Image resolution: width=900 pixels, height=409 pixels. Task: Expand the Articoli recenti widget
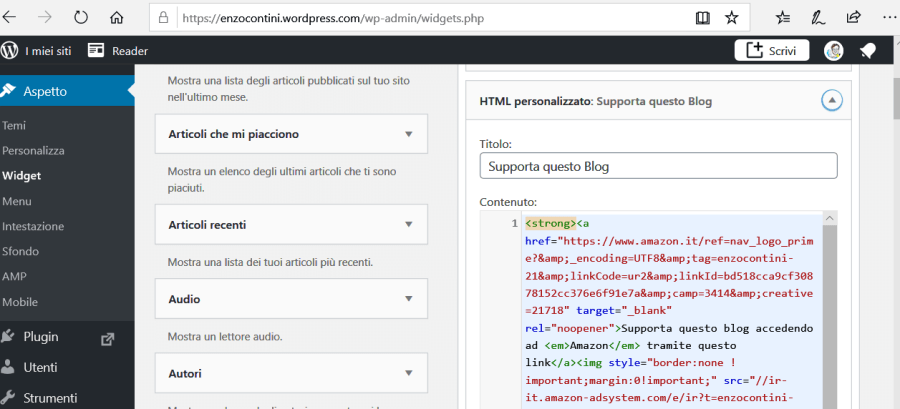pyautogui.click(x=408, y=225)
